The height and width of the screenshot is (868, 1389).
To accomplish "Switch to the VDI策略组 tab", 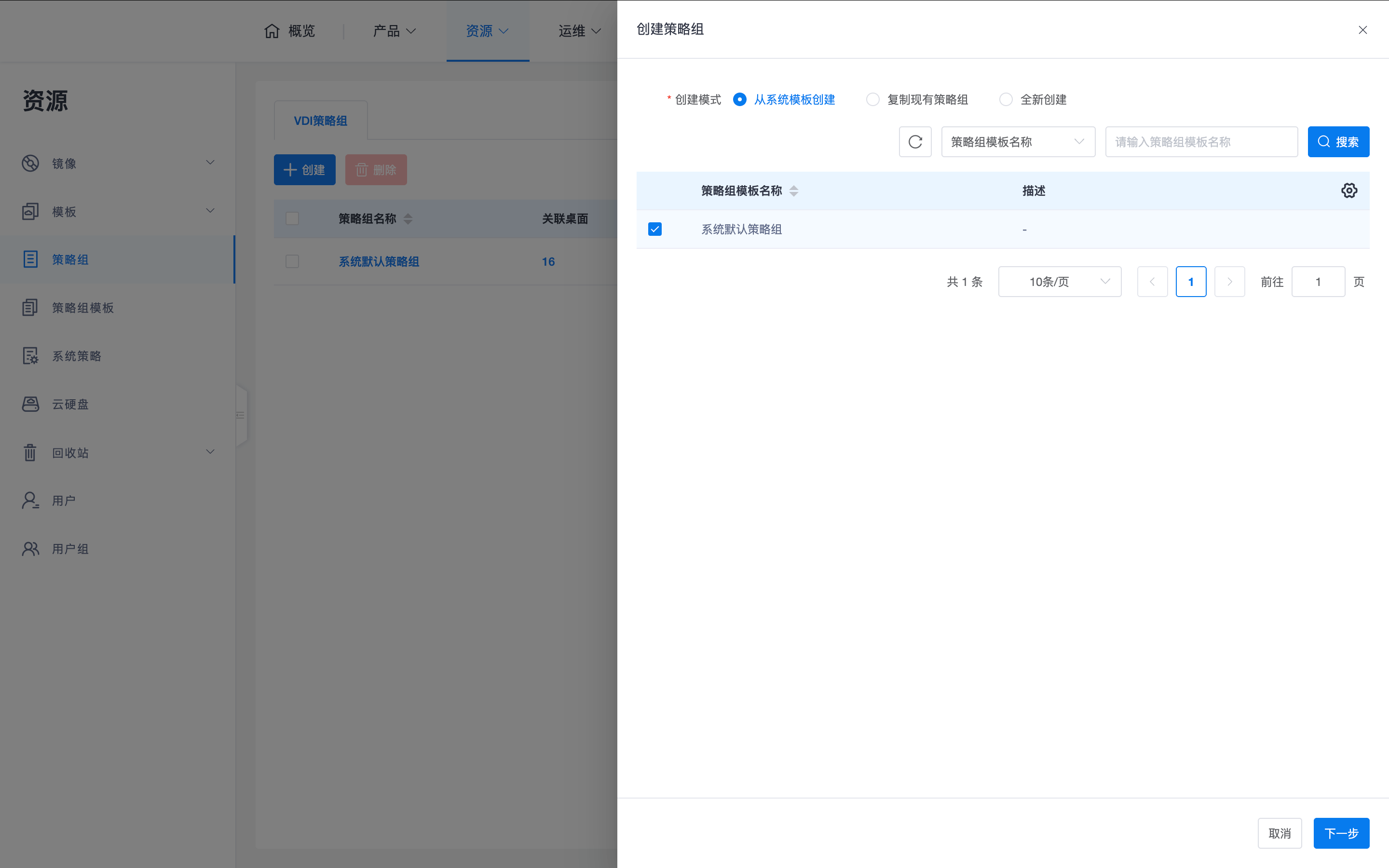I will click(320, 121).
